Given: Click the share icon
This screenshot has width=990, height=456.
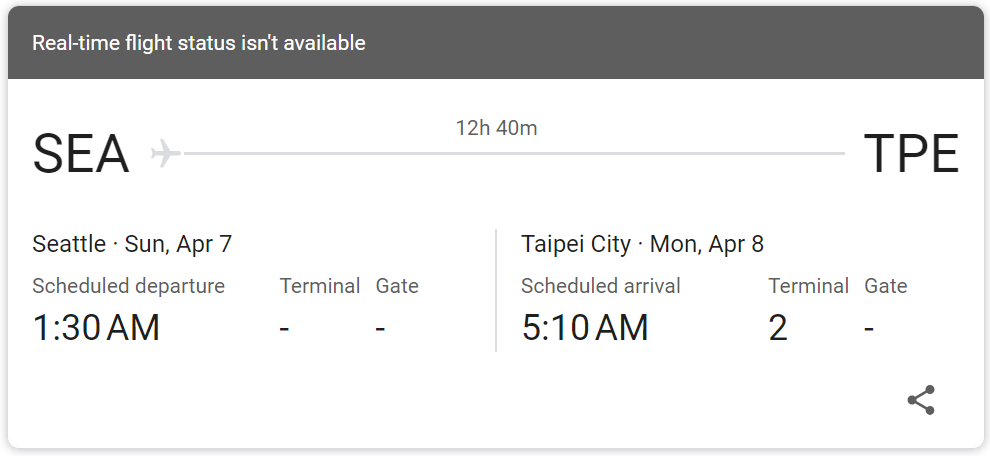Looking at the screenshot, I should (x=921, y=400).
